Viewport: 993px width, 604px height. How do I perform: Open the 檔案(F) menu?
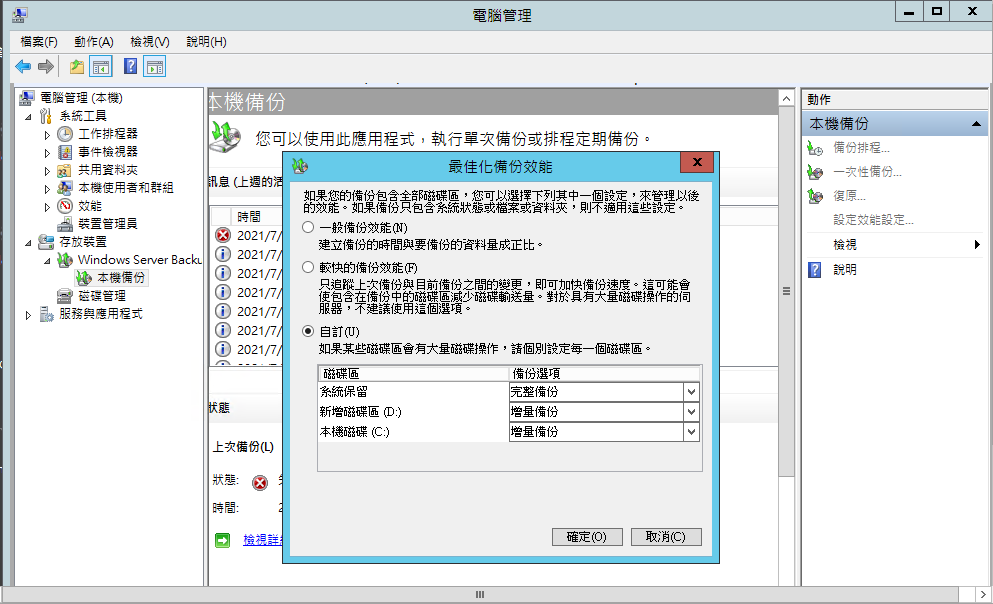pos(39,42)
